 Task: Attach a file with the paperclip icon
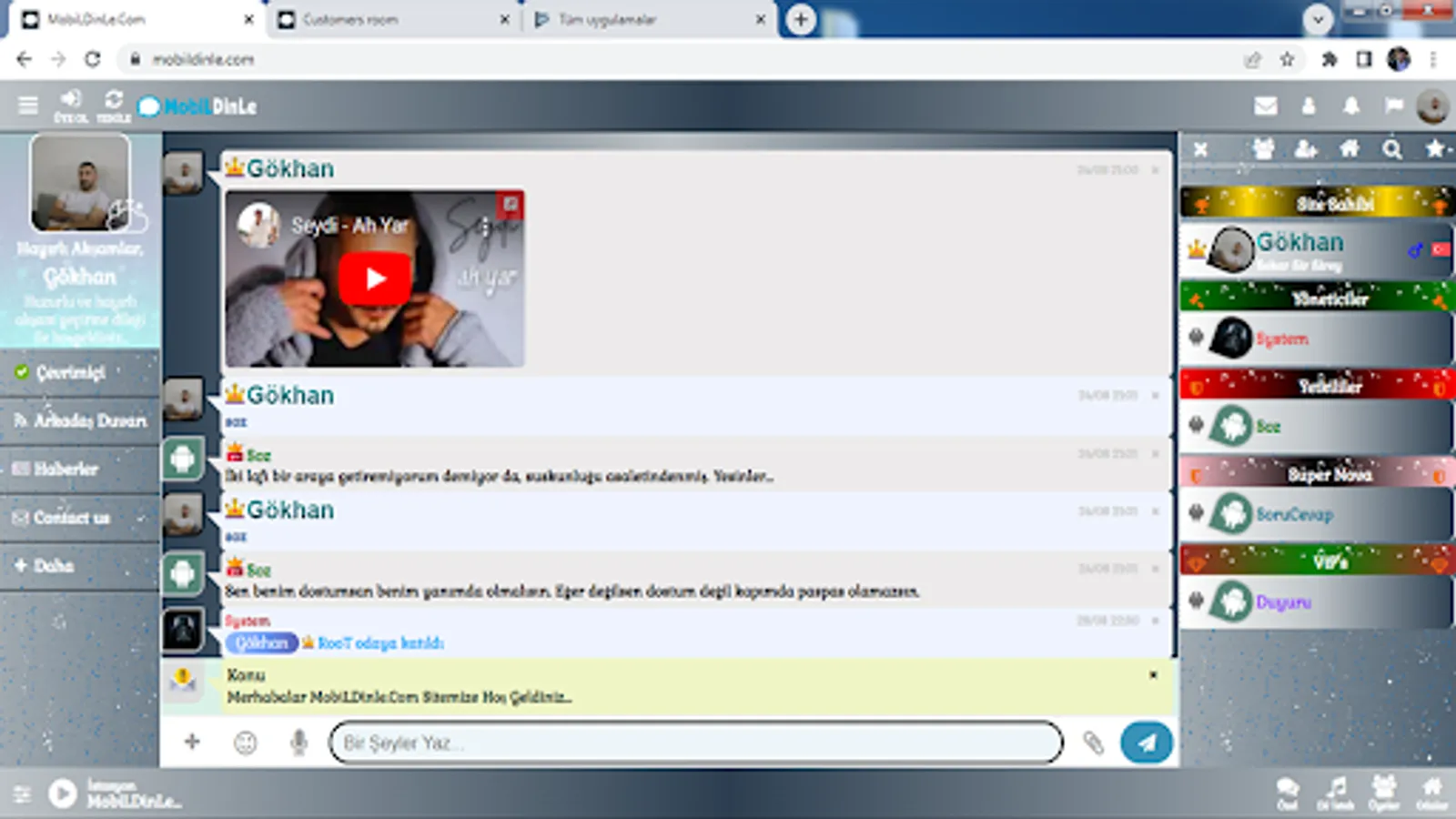click(1093, 743)
